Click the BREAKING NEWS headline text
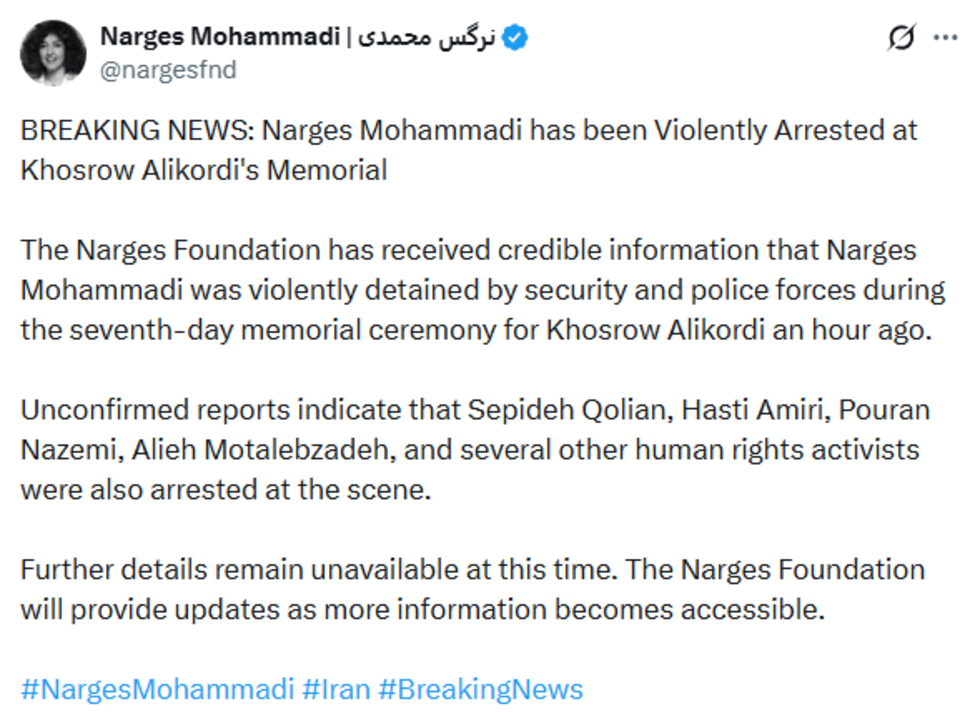Screen dimensions: 980x719 [x=136, y=130]
